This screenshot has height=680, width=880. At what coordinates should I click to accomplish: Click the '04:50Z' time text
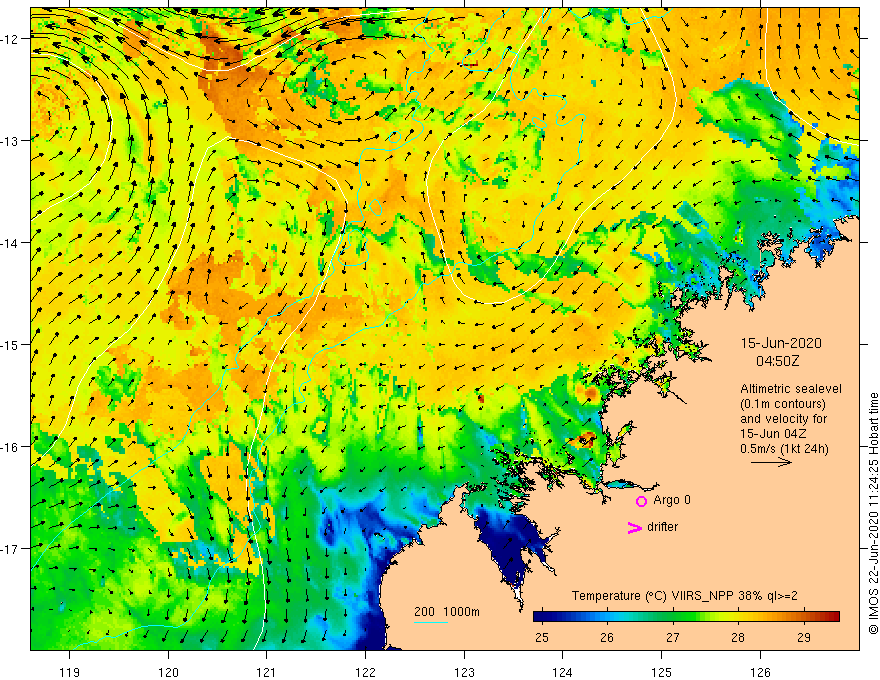pyautogui.click(x=777, y=361)
